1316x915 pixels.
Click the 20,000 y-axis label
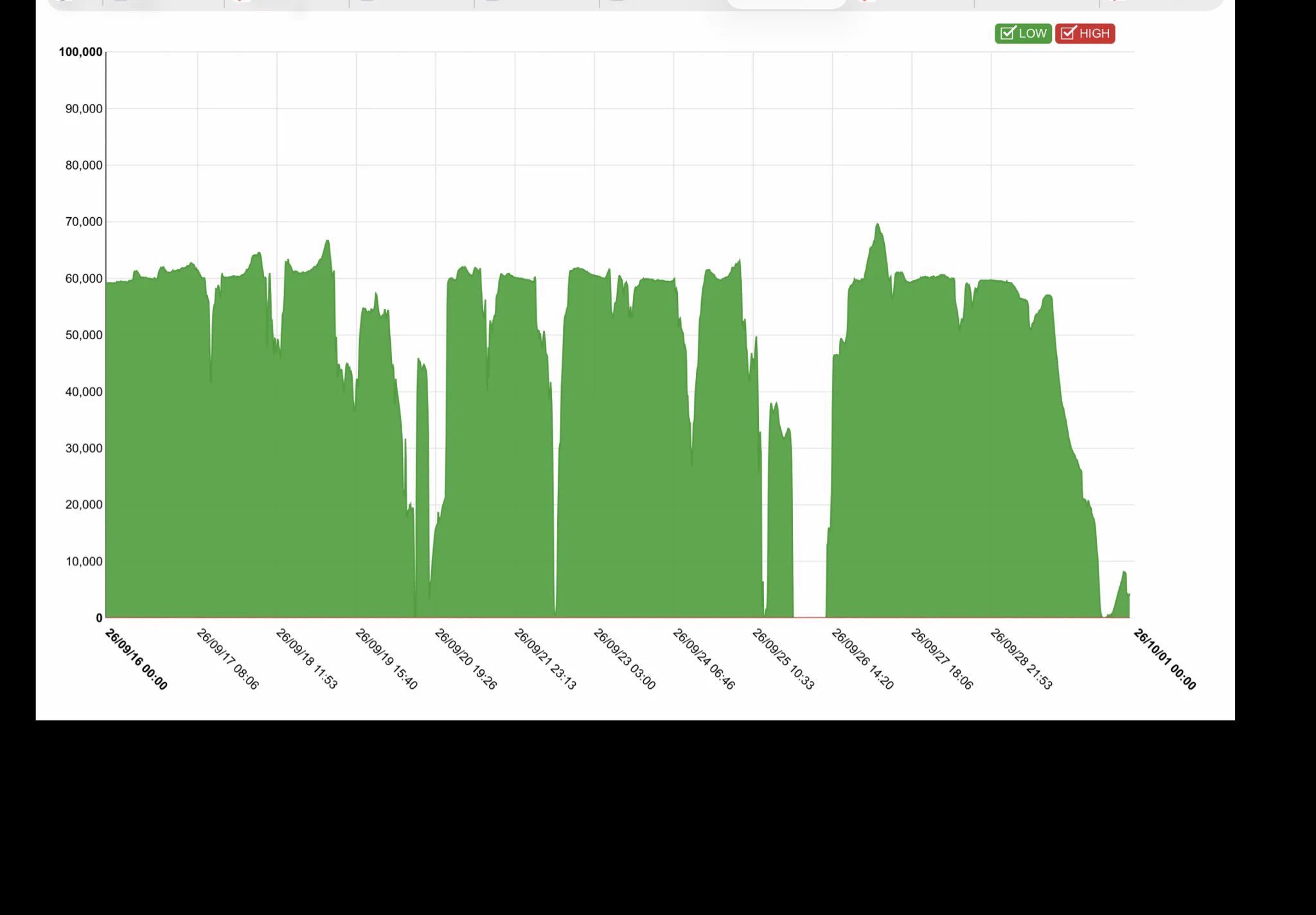pos(84,504)
